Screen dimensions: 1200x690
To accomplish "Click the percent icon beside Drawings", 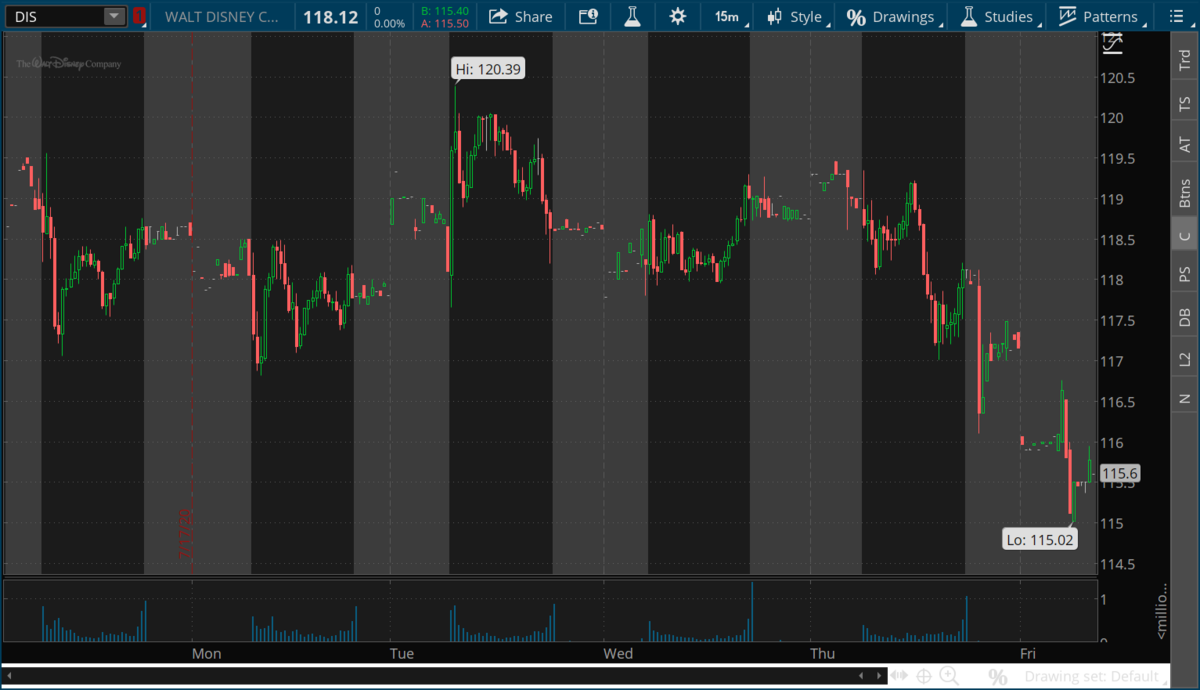I will pyautogui.click(x=855, y=16).
